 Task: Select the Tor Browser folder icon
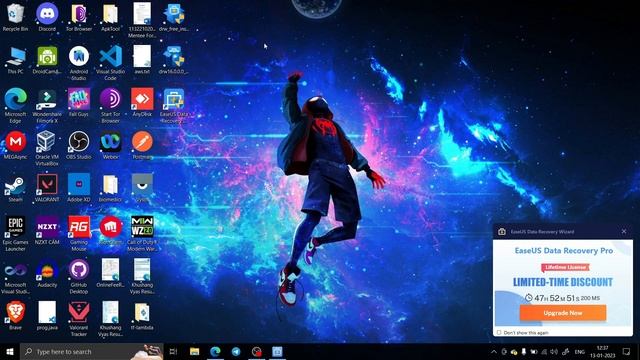tap(79, 17)
